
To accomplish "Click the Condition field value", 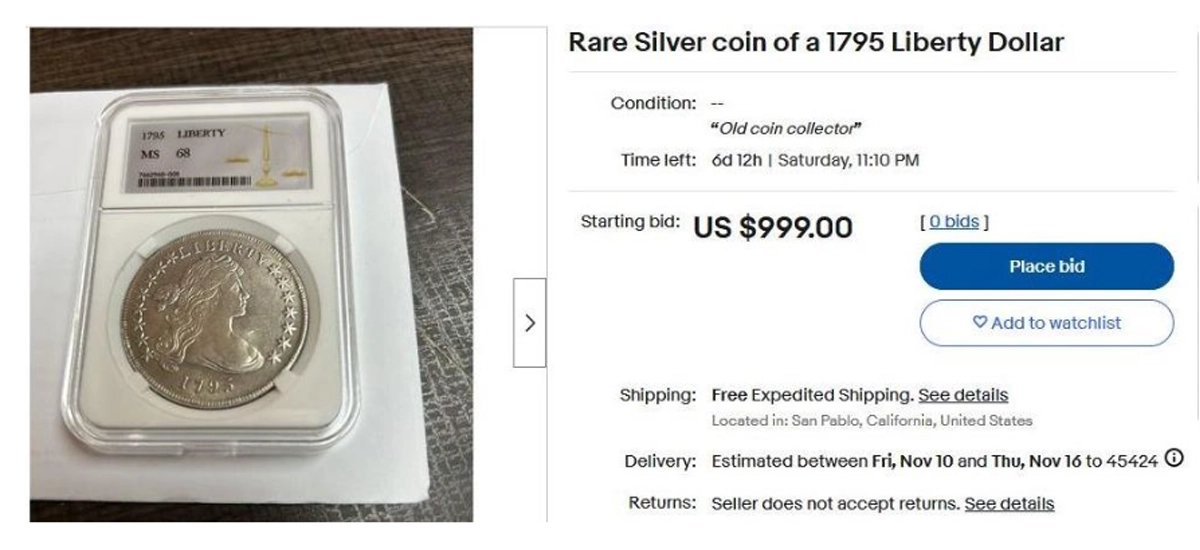I will [717, 103].
